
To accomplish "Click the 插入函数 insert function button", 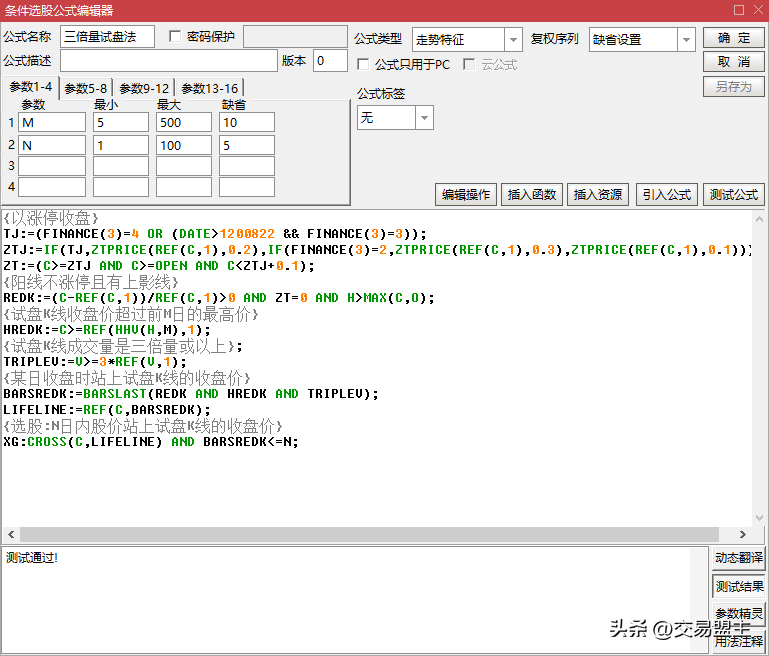I will (x=532, y=195).
